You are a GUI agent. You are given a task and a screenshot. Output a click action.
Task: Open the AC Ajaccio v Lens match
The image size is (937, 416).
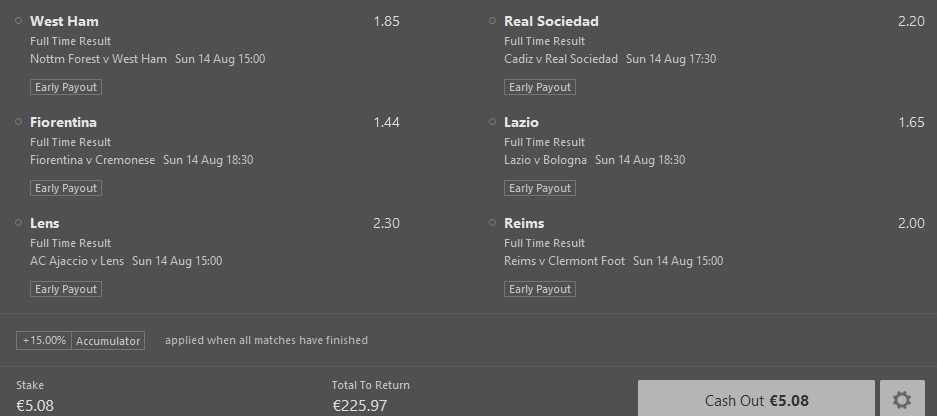[77, 261]
